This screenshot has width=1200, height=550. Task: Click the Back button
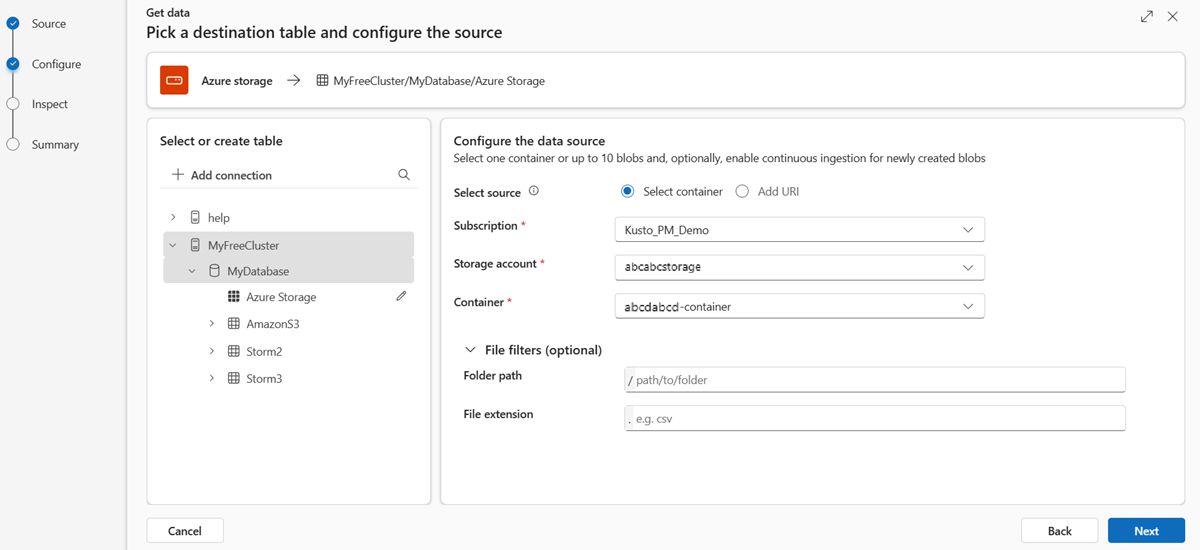[x=1060, y=531]
